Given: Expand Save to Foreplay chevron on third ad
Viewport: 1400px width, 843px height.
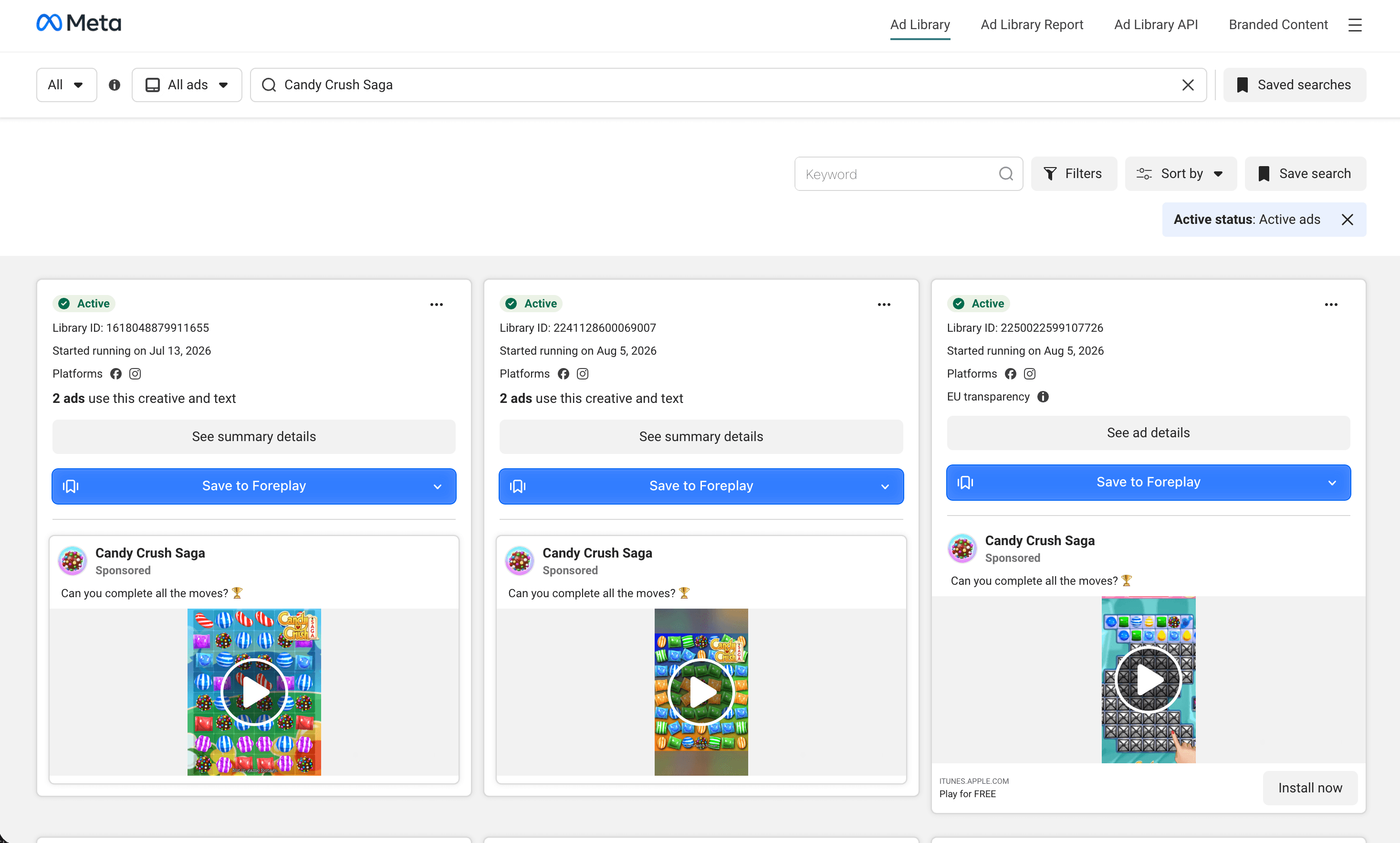Looking at the screenshot, I should point(1332,483).
